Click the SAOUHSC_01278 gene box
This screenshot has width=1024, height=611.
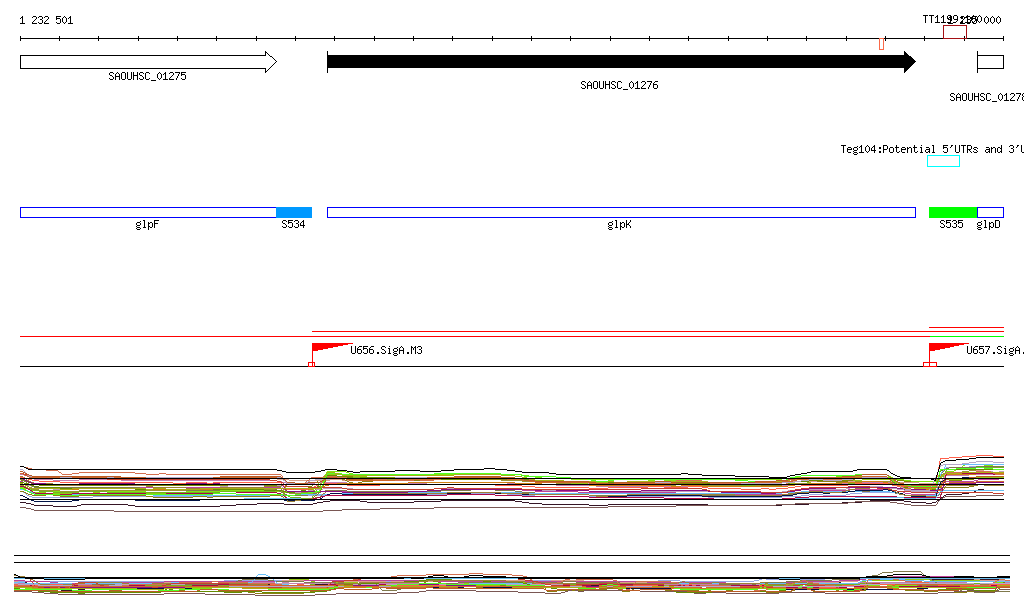pos(990,62)
